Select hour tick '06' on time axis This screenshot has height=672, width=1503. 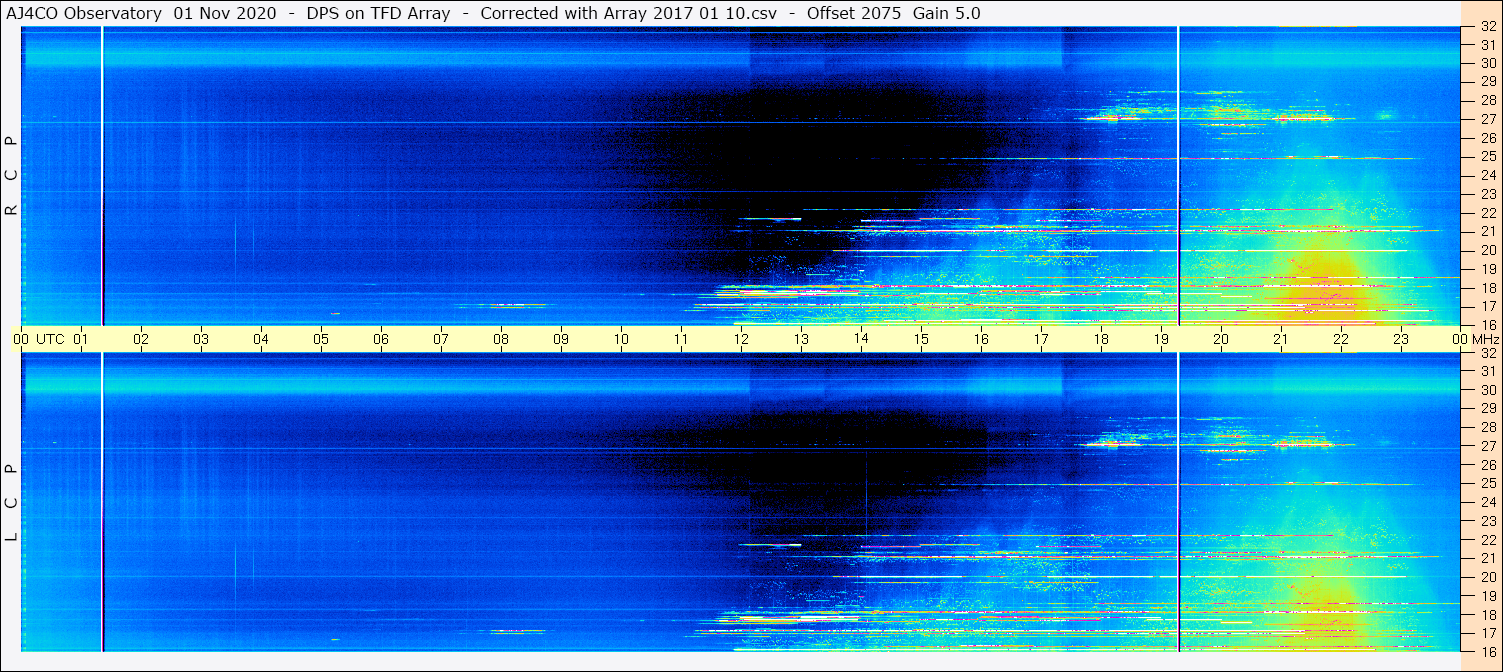382,339
